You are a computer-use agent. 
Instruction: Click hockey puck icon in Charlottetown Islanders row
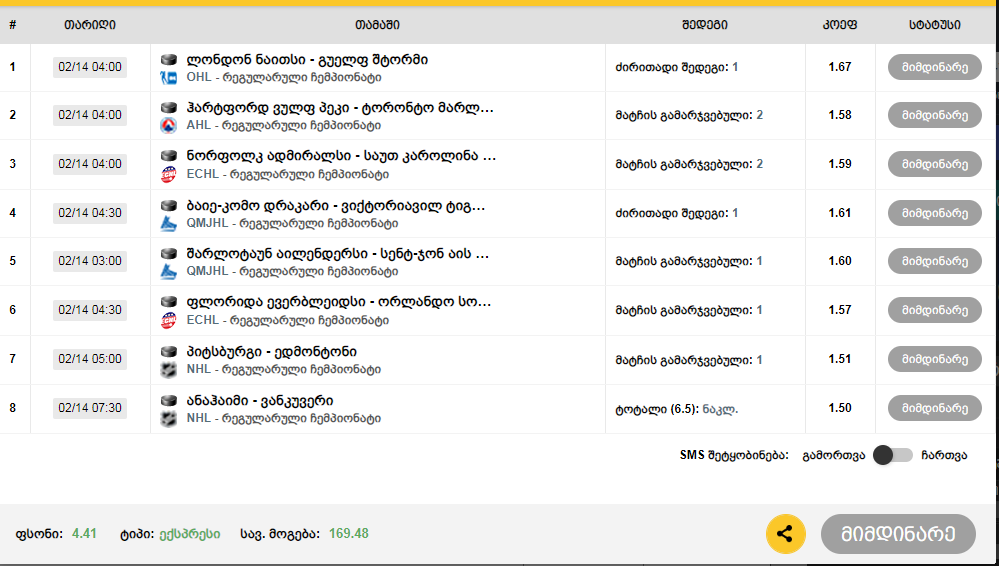click(x=168, y=254)
